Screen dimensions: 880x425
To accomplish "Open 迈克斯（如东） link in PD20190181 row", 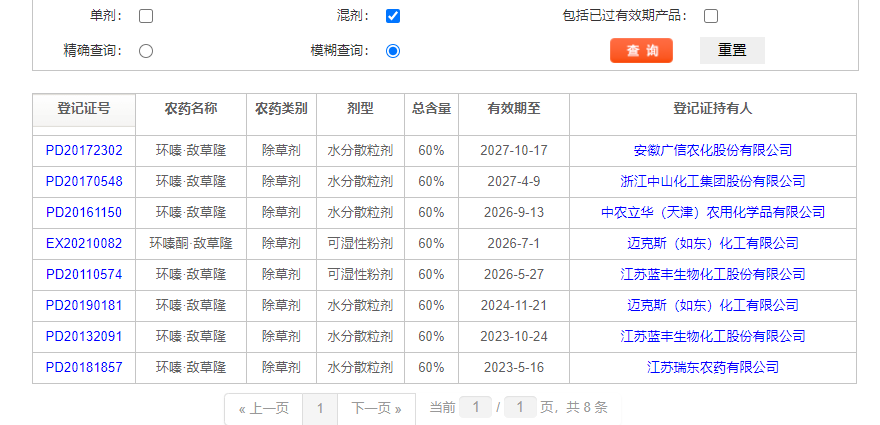I will pos(713,305).
